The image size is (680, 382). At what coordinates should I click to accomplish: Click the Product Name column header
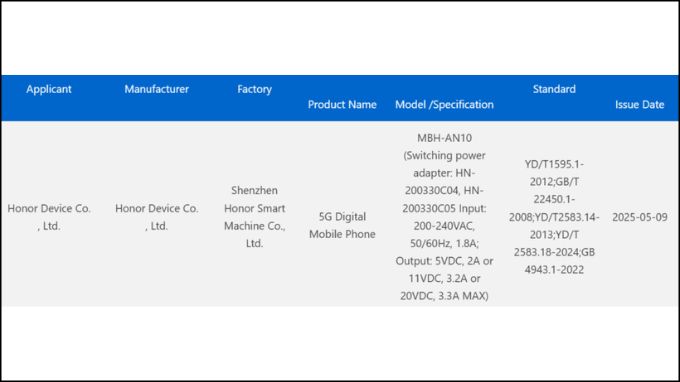[x=342, y=104]
